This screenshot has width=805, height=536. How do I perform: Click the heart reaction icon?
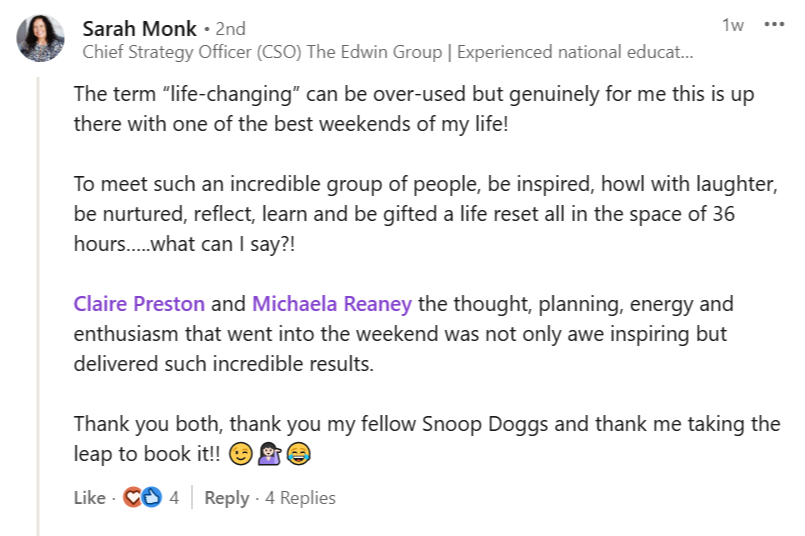tap(133, 497)
